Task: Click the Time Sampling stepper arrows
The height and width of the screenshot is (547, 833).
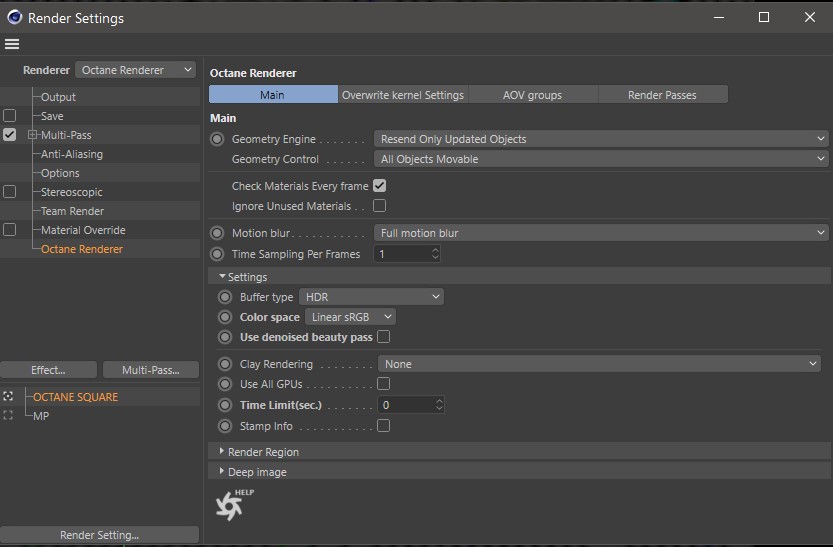Action: point(435,254)
